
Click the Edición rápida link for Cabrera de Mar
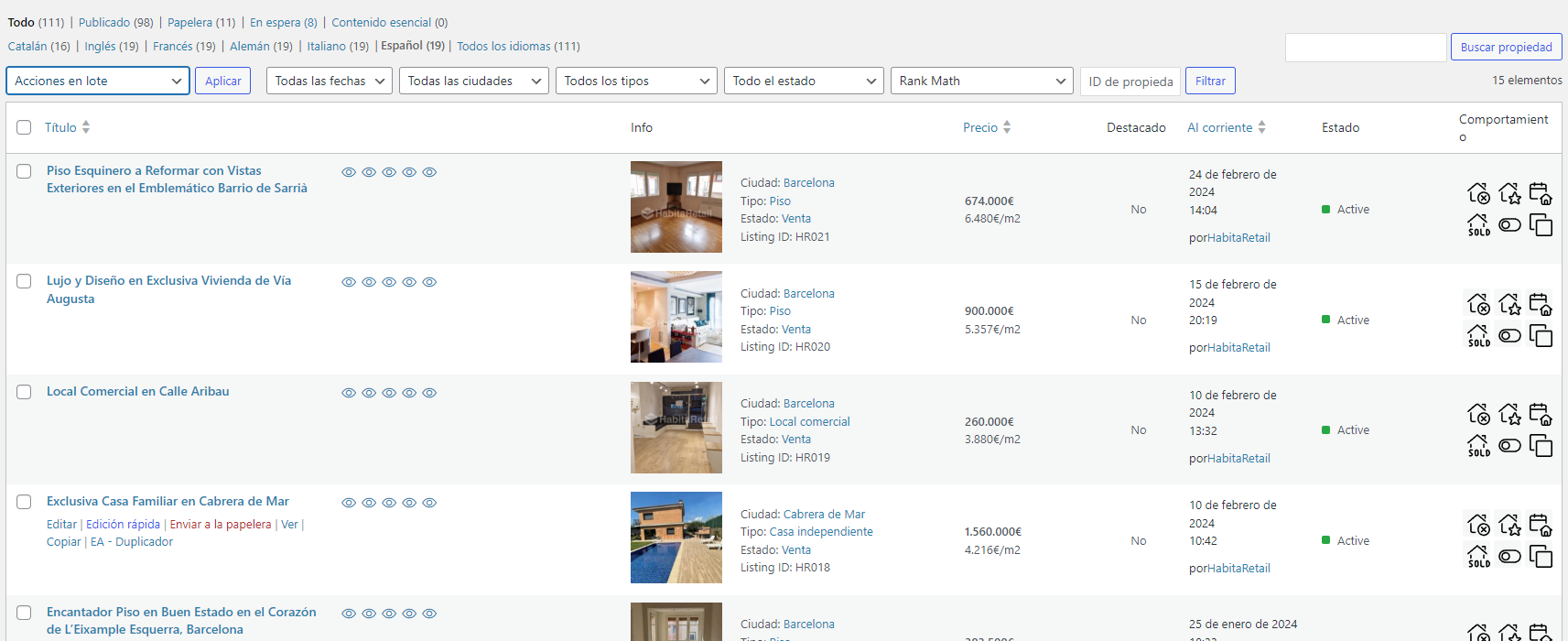pos(123,525)
